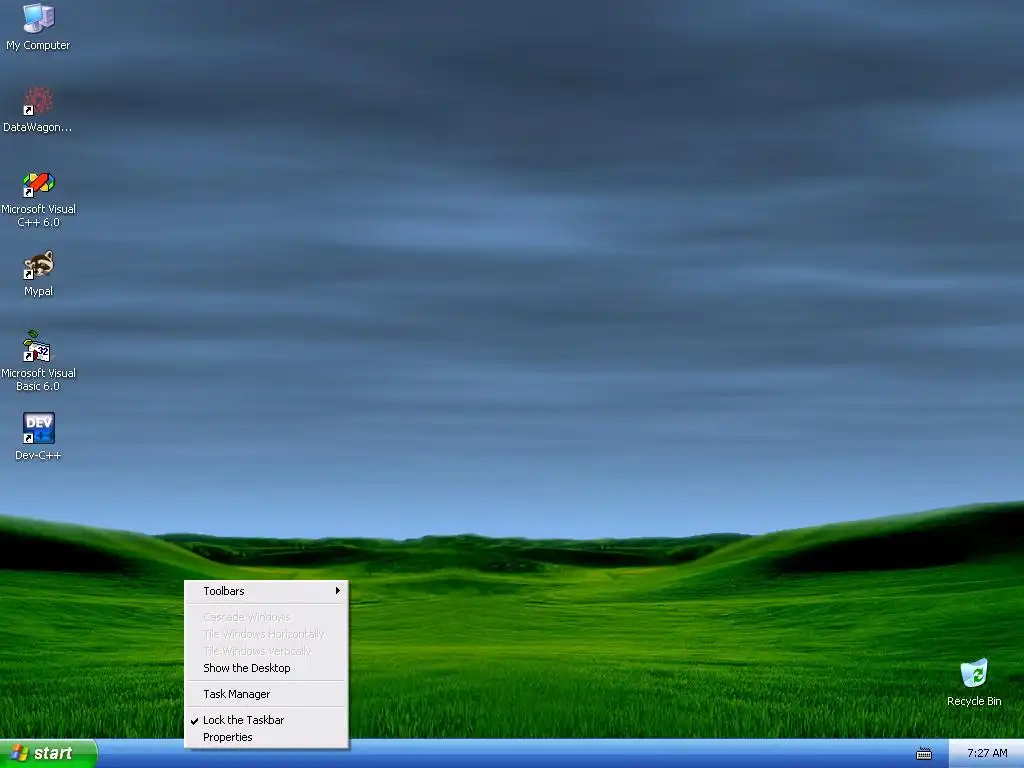Select the Microsoft Visual C++ 6.0 icon
Viewport: 1024px width, 768px height.
click(x=39, y=184)
